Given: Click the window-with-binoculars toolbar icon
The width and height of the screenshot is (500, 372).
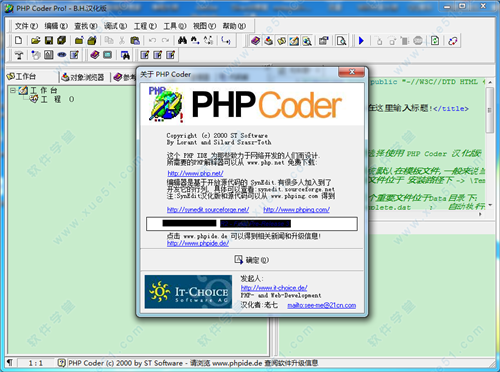Looking at the screenshot, I should (125, 55).
